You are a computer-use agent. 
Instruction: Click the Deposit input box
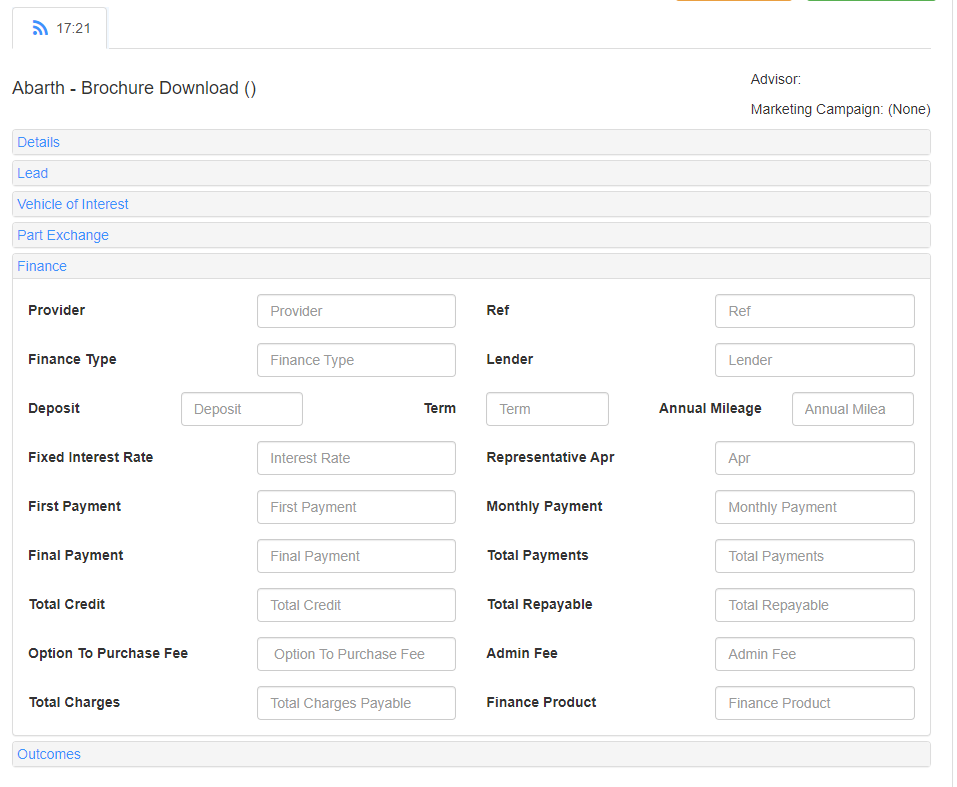pos(242,409)
